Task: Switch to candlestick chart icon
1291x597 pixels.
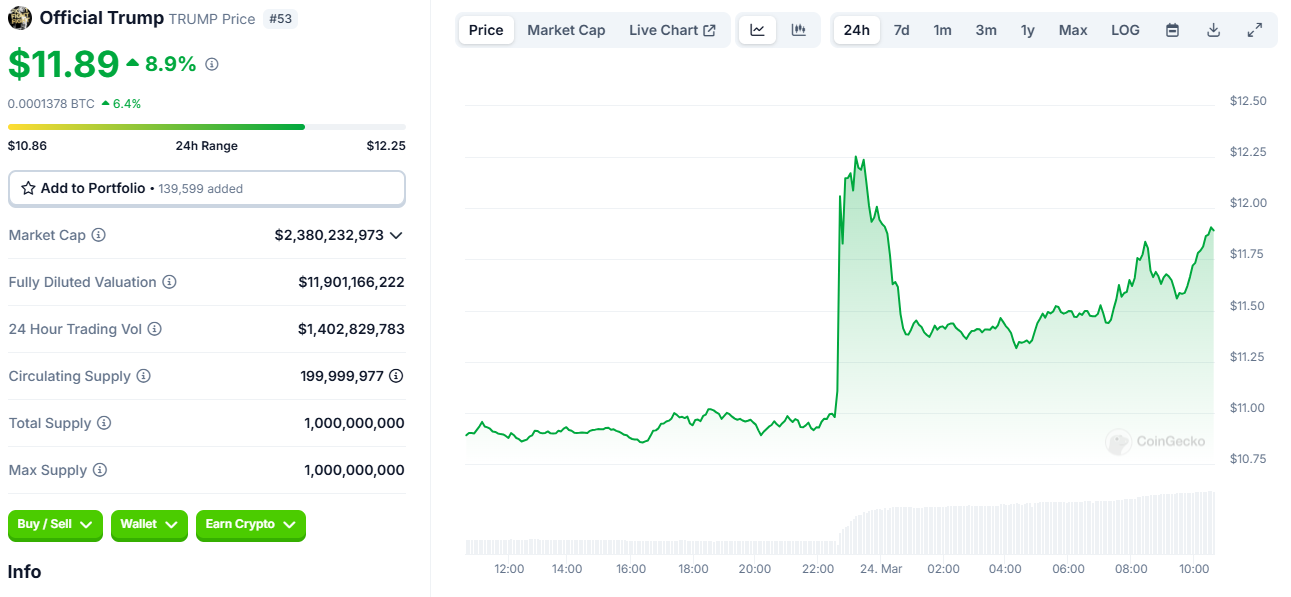Action: click(x=798, y=30)
